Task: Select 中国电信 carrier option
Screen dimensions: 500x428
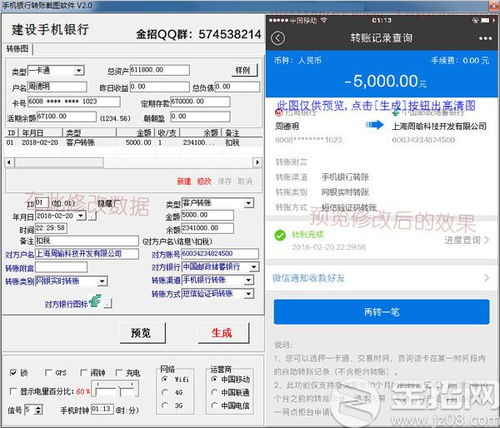Action: click(x=214, y=405)
